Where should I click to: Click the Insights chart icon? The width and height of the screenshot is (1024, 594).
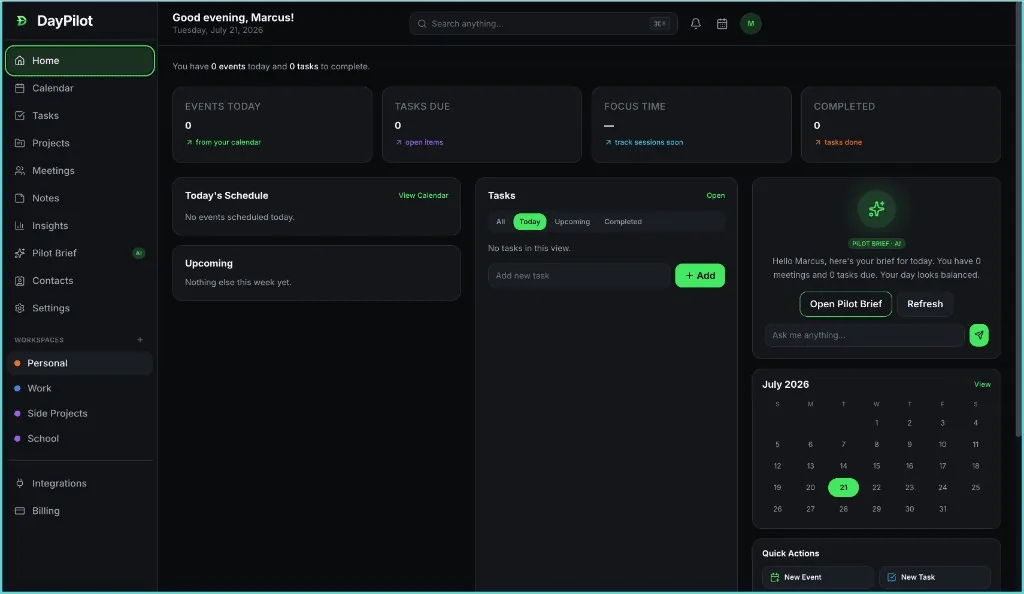(x=20, y=226)
